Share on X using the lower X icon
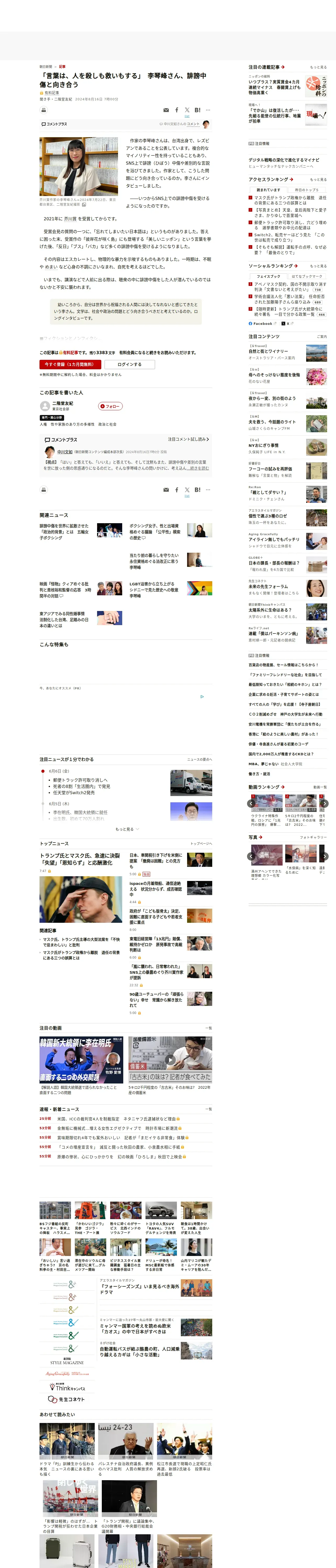This screenshot has height=1568, width=336. click(187, 489)
